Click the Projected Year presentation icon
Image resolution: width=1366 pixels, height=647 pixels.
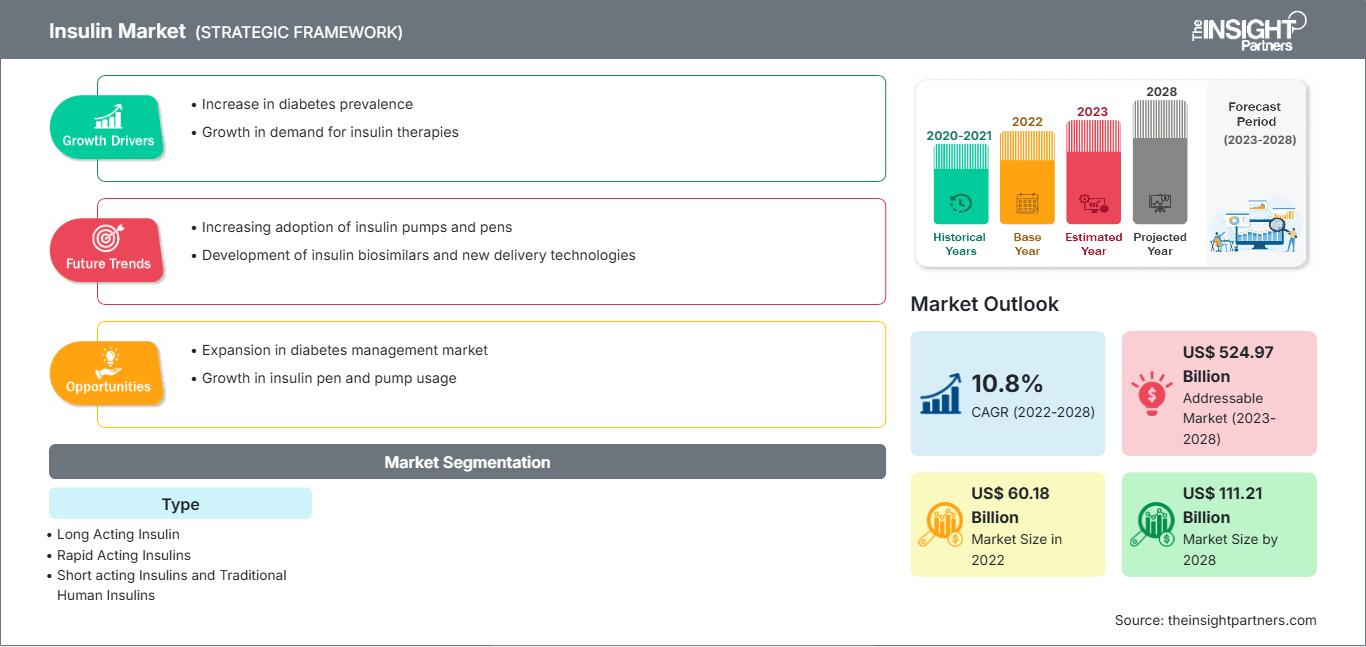pyautogui.click(x=1160, y=203)
